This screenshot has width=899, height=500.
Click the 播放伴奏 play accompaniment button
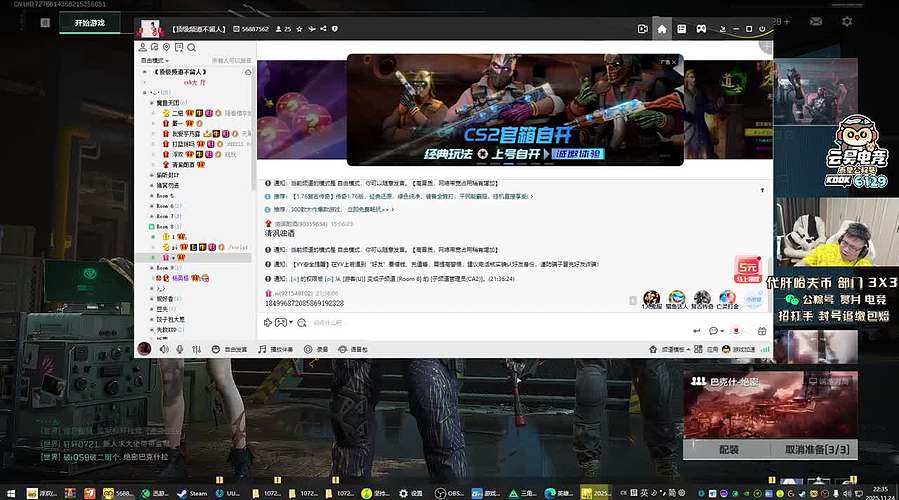[x=276, y=349]
